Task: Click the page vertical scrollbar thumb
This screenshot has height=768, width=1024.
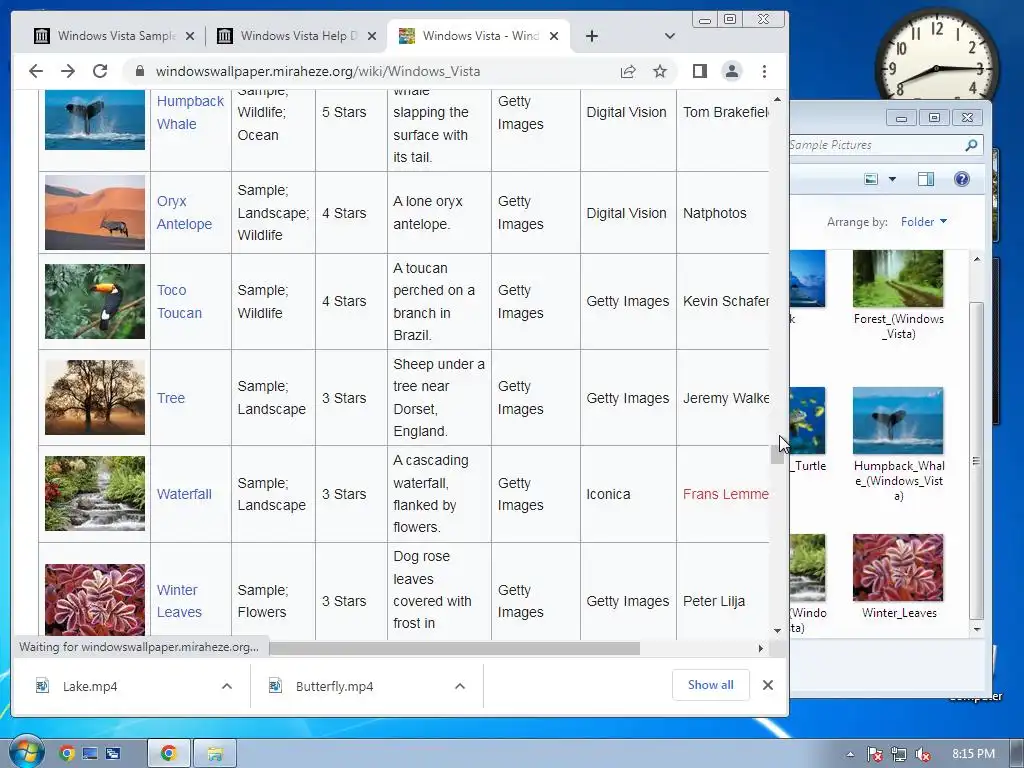Action: pyautogui.click(x=777, y=454)
